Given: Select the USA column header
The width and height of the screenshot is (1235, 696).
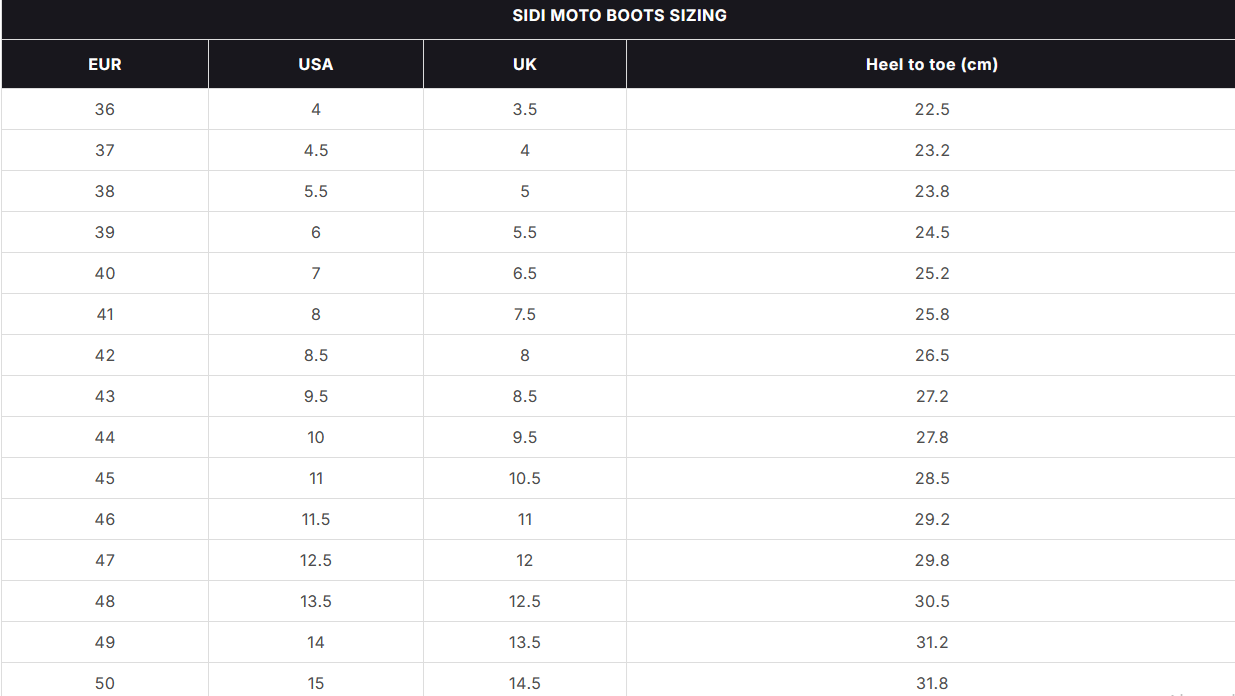Looking at the screenshot, I should point(316,64).
